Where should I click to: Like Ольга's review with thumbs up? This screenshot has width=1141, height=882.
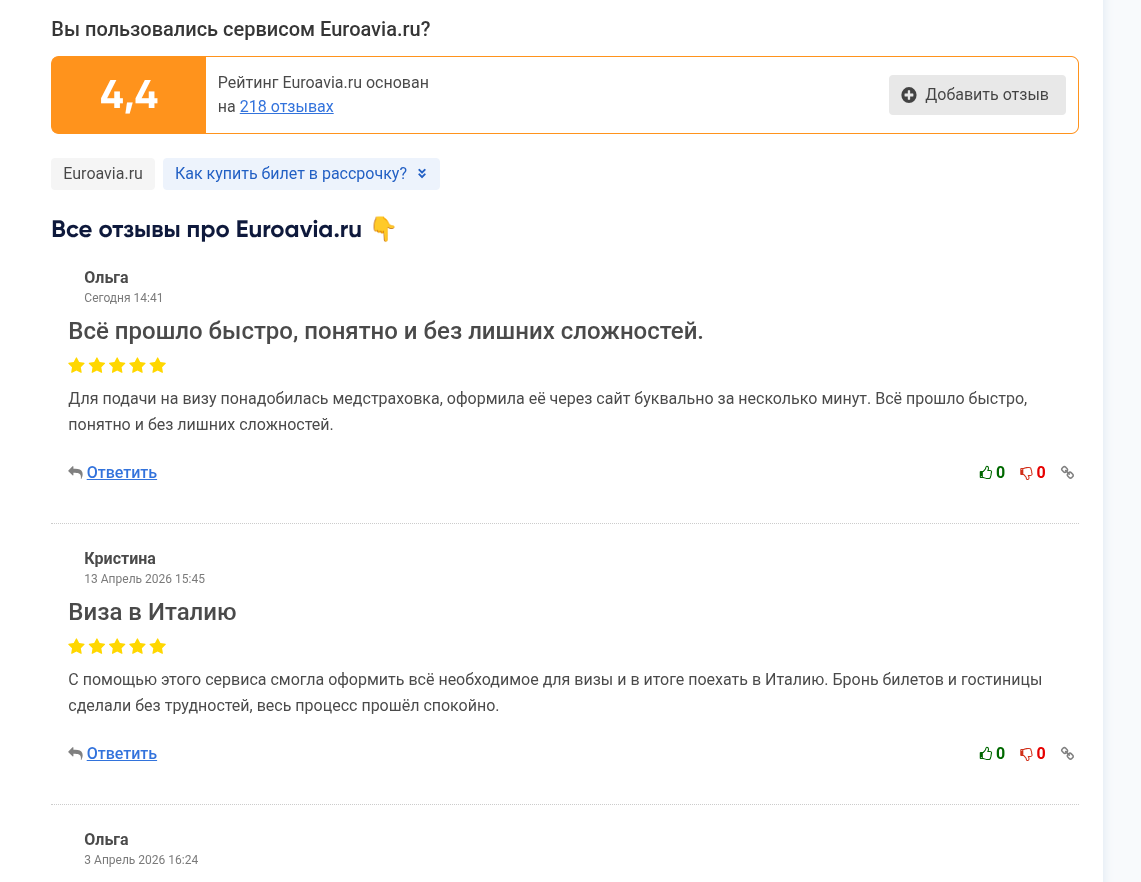[986, 473]
